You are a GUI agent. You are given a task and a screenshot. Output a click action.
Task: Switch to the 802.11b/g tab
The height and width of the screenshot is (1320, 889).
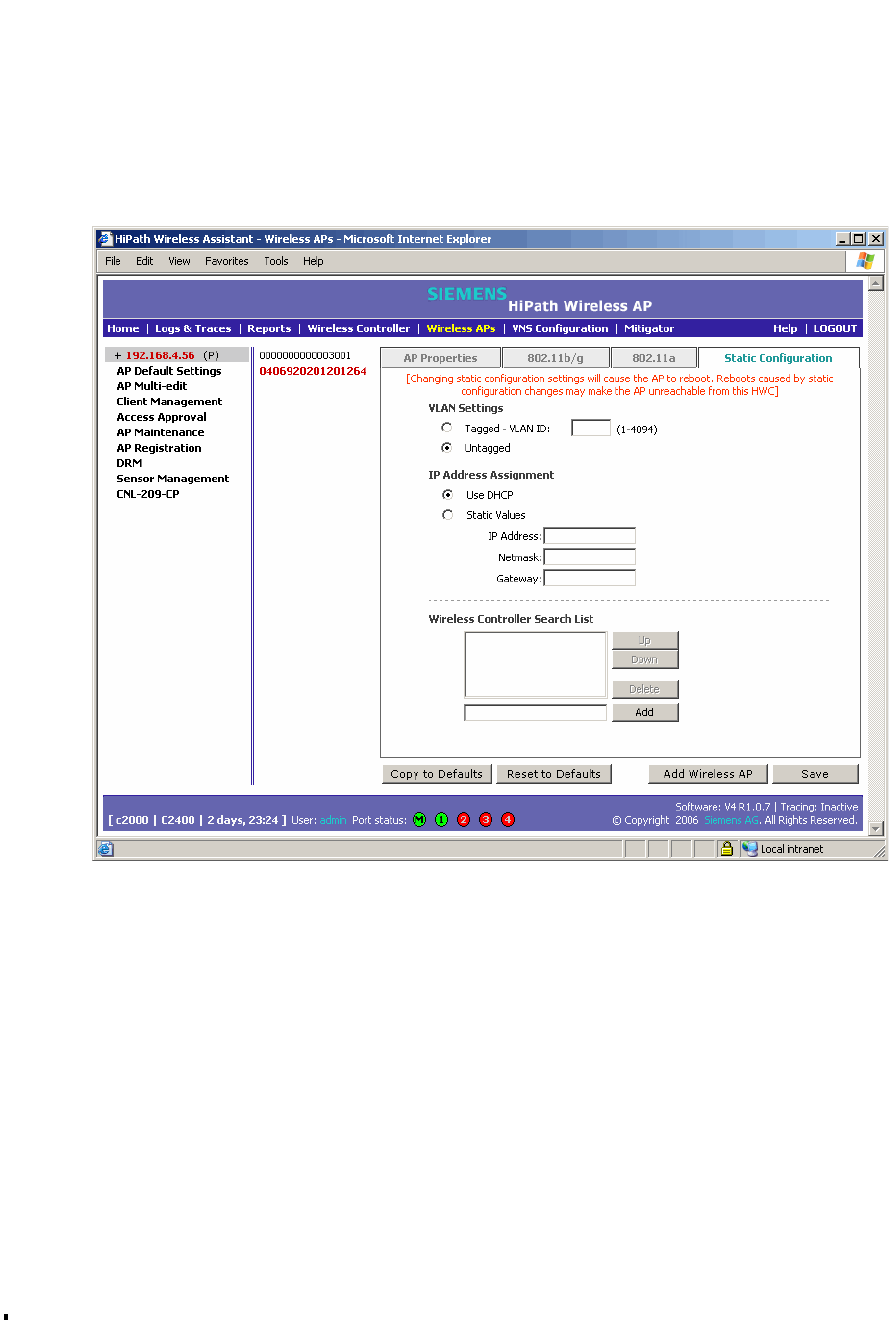coord(555,358)
